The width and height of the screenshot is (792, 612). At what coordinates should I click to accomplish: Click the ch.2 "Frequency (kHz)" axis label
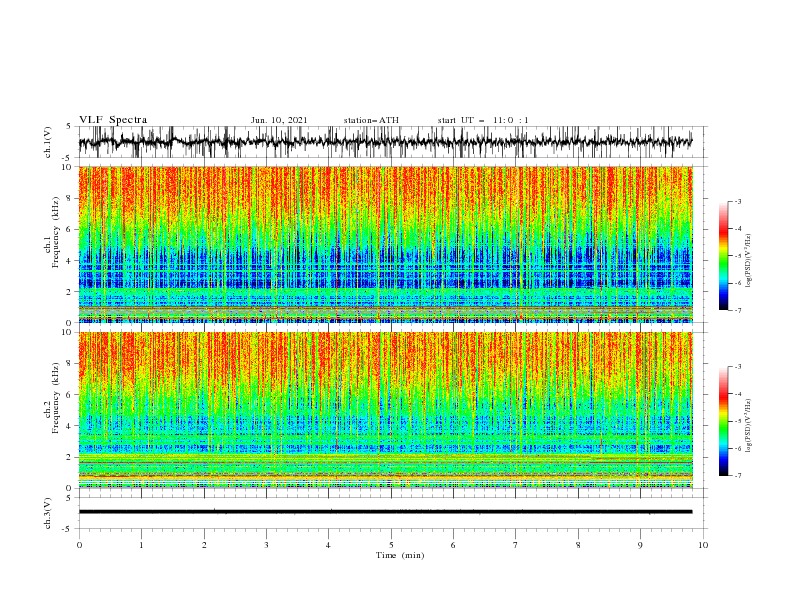point(56,398)
